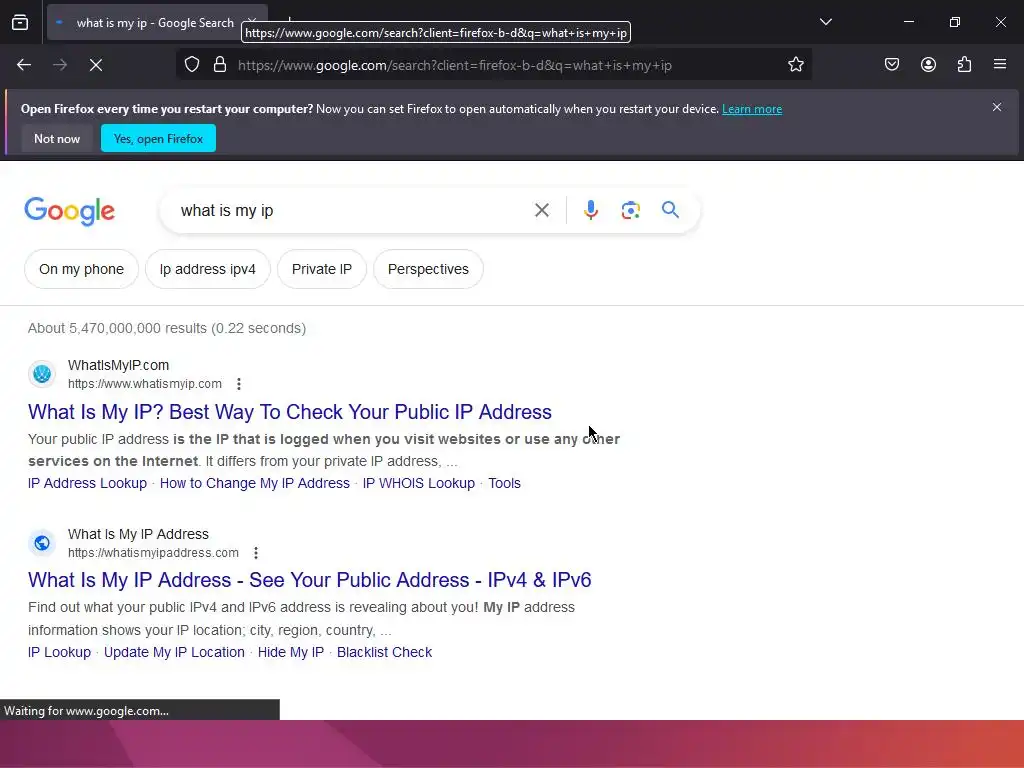Stop loading the page with X button
The width and height of the screenshot is (1024, 768).
click(x=96, y=65)
